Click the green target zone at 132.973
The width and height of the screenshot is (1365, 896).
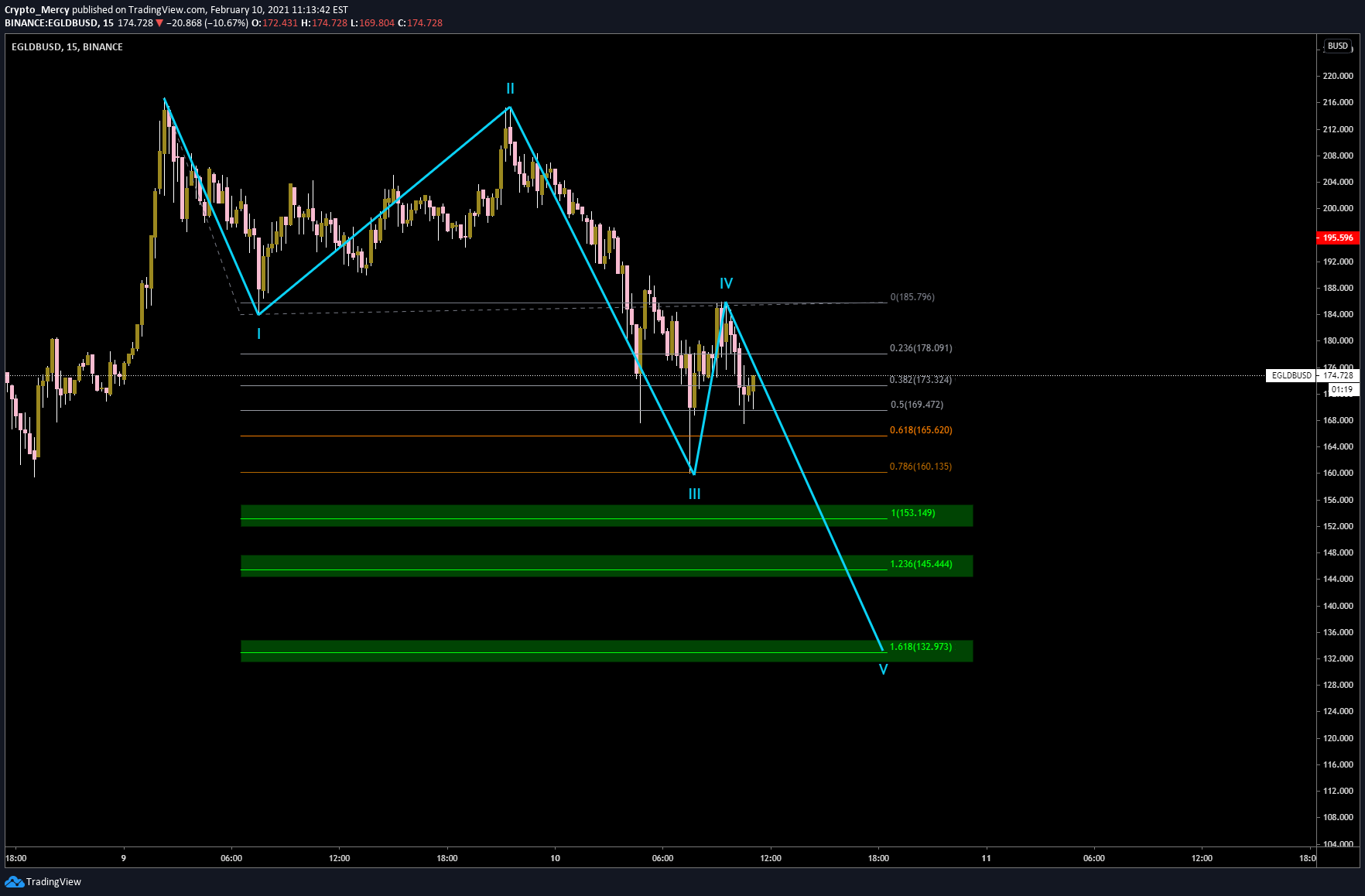607,651
